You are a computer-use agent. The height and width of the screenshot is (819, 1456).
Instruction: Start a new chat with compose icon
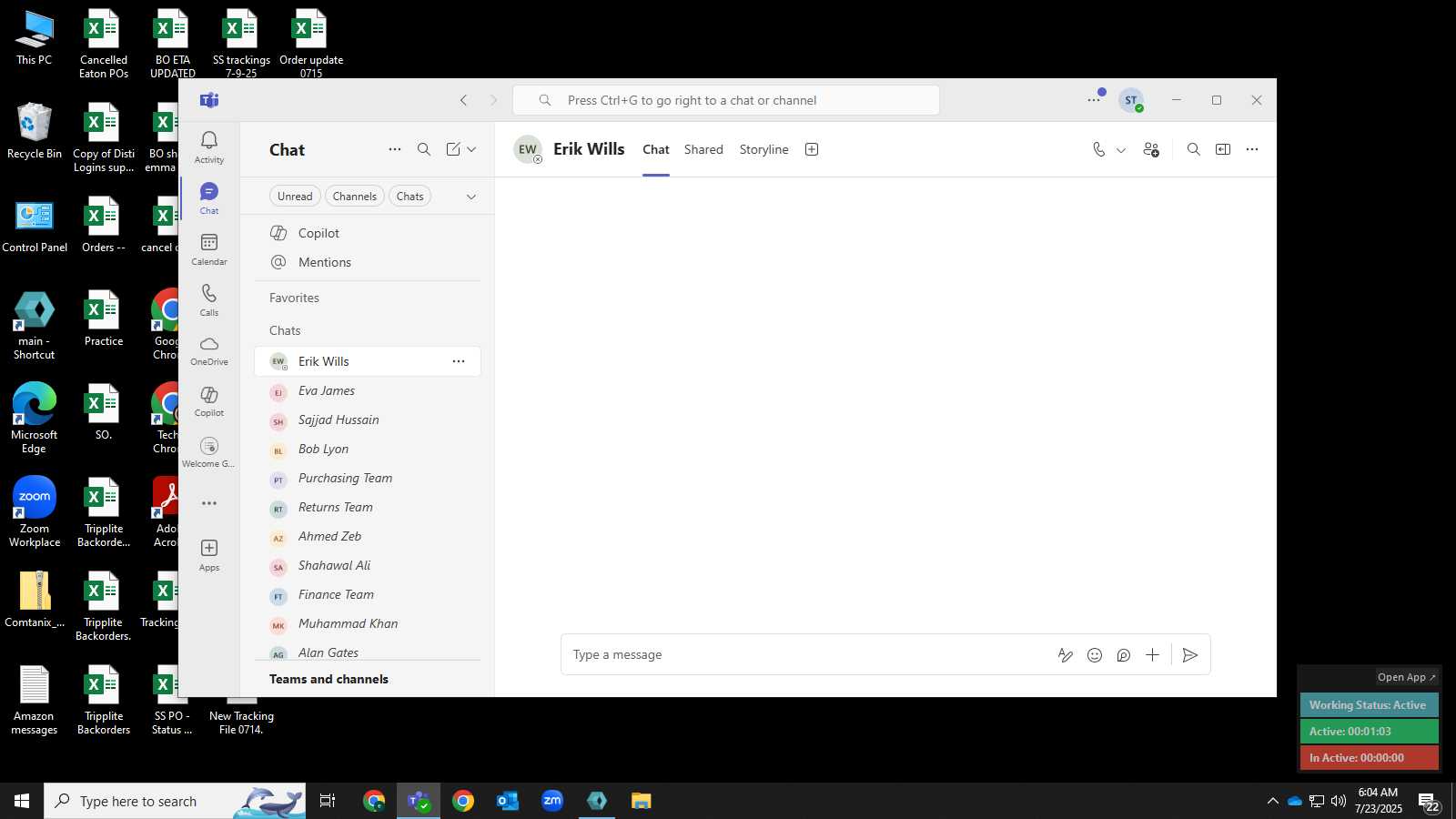click(453, 149)
